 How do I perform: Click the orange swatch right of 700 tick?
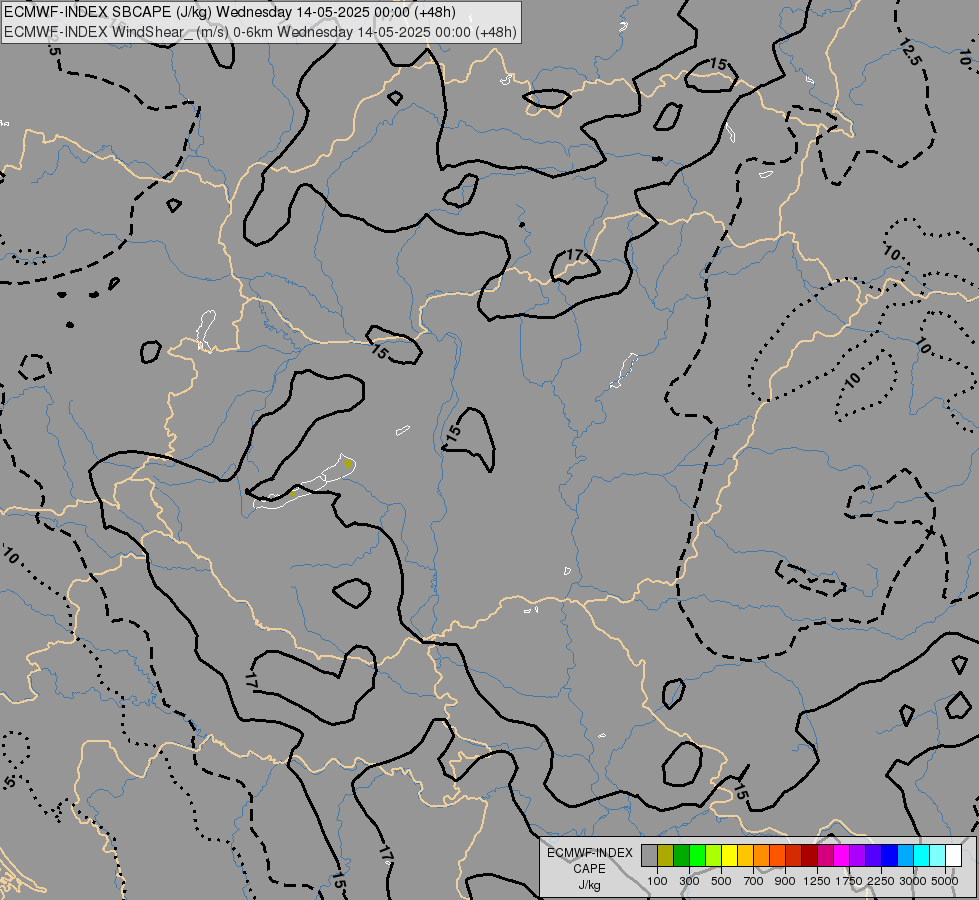762,856
